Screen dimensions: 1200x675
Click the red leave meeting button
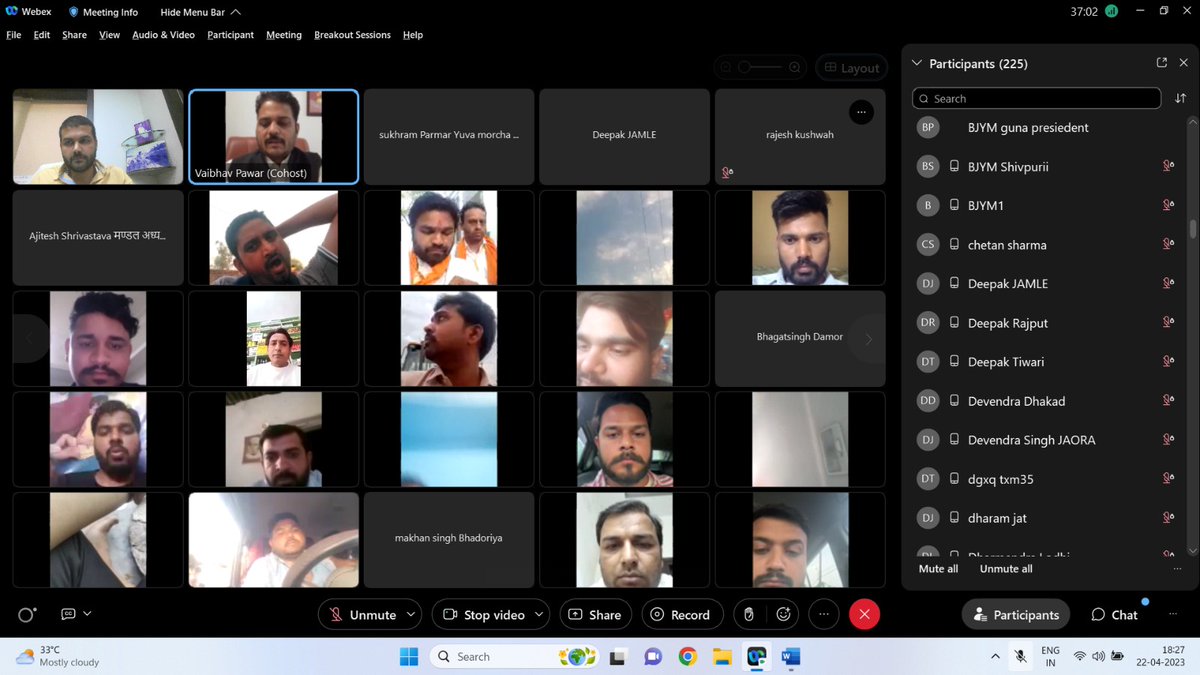tap(864, 615)
